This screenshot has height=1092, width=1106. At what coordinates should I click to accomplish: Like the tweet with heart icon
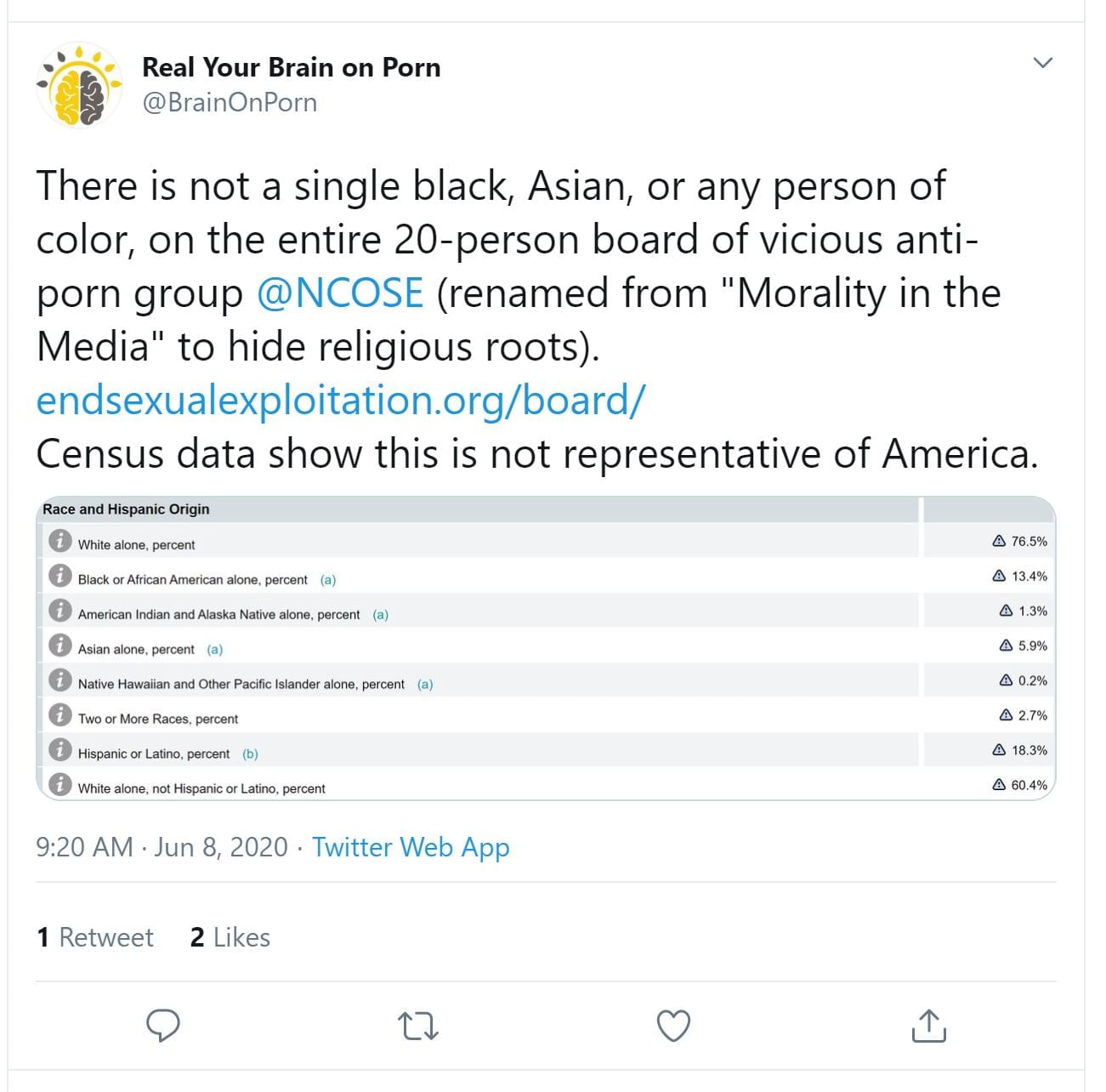pos(673,1026)
